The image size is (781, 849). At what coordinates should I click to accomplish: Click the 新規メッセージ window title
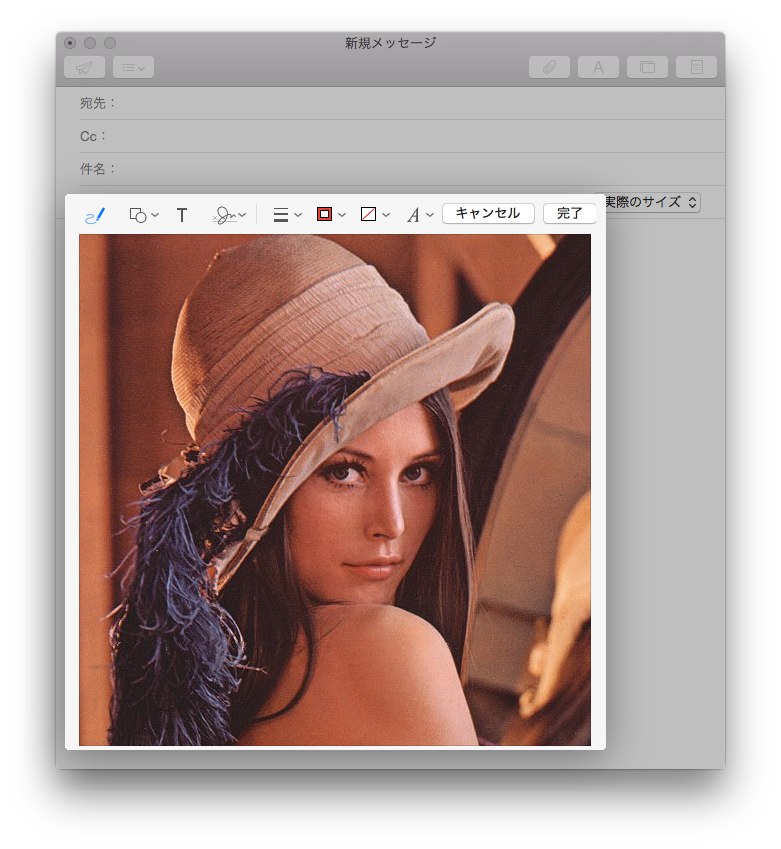click(x=390, y=43)
